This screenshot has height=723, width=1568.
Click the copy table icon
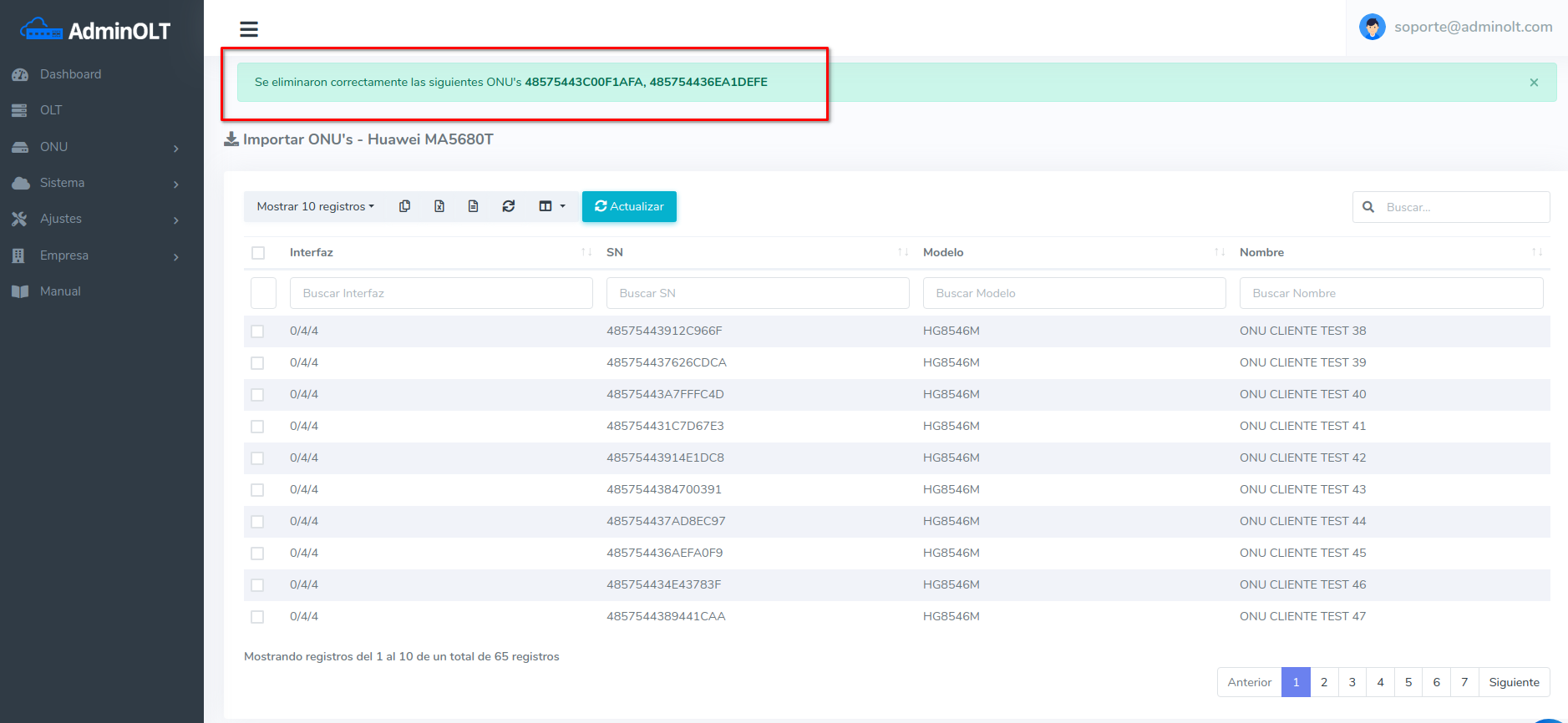[x=404, y=206]
